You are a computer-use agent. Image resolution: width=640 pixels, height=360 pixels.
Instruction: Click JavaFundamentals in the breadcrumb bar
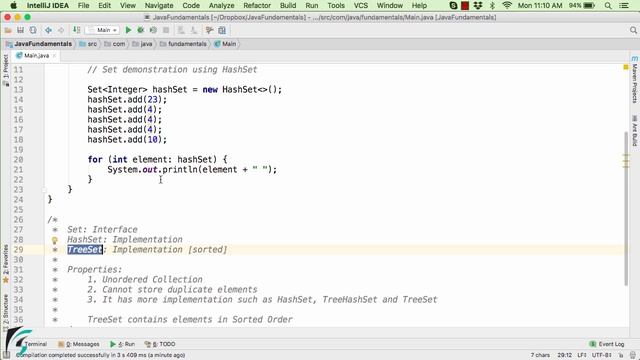(x=39, y=44)
